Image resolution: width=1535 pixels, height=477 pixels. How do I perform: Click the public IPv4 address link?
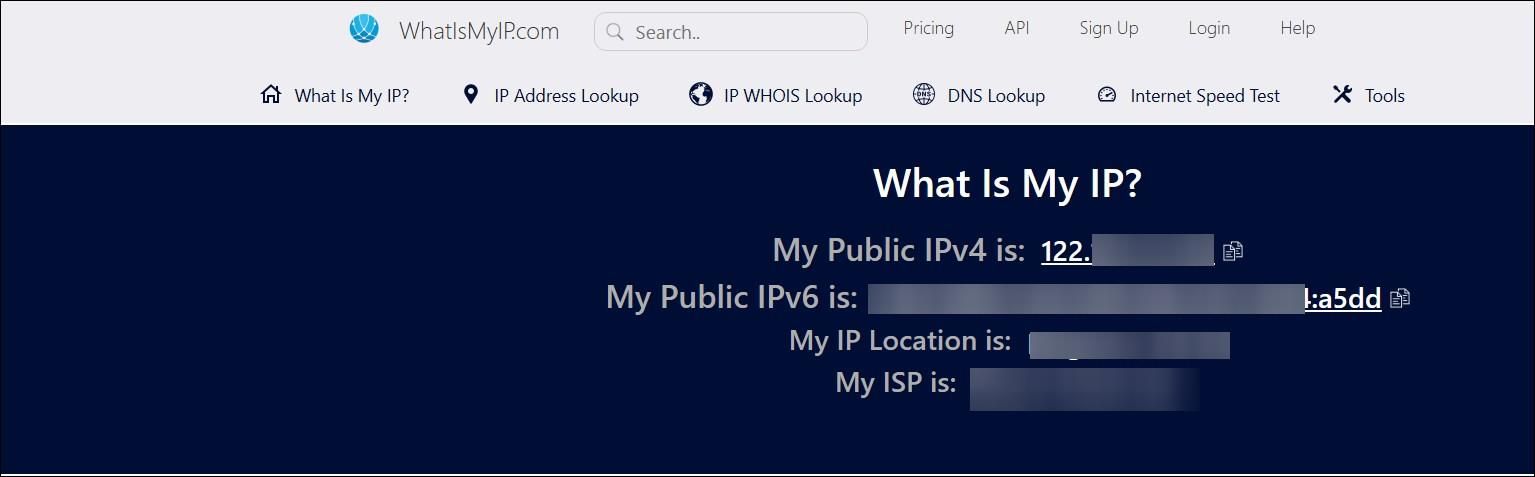(x=1128, y=251)
